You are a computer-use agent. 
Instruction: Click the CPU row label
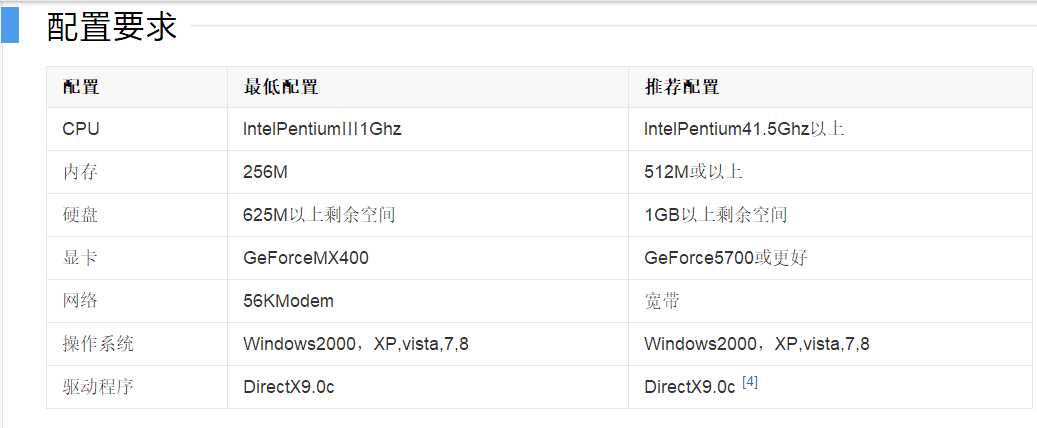click(81, 128)
